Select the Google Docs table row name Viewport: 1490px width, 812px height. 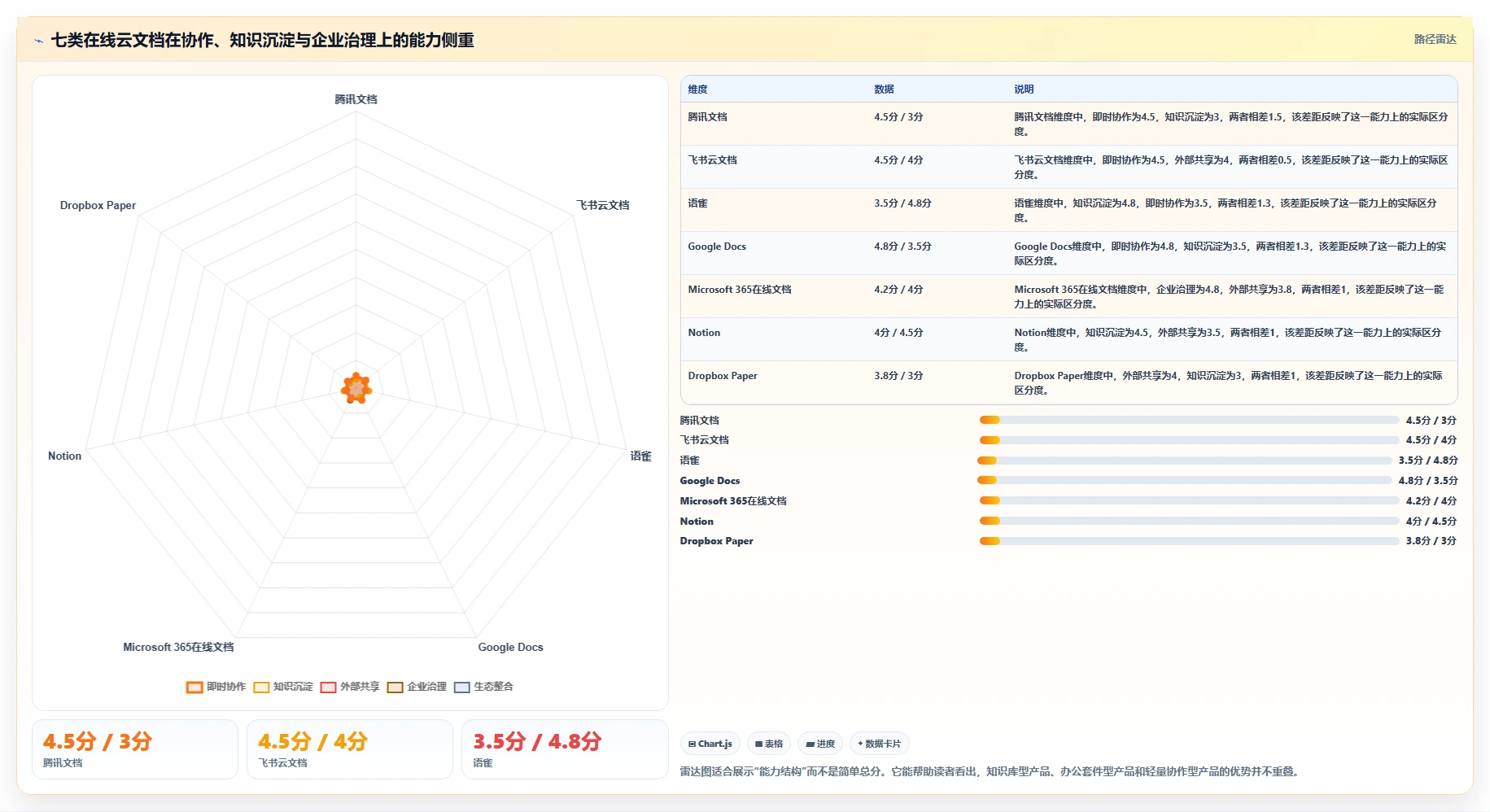tap(717, 247)
